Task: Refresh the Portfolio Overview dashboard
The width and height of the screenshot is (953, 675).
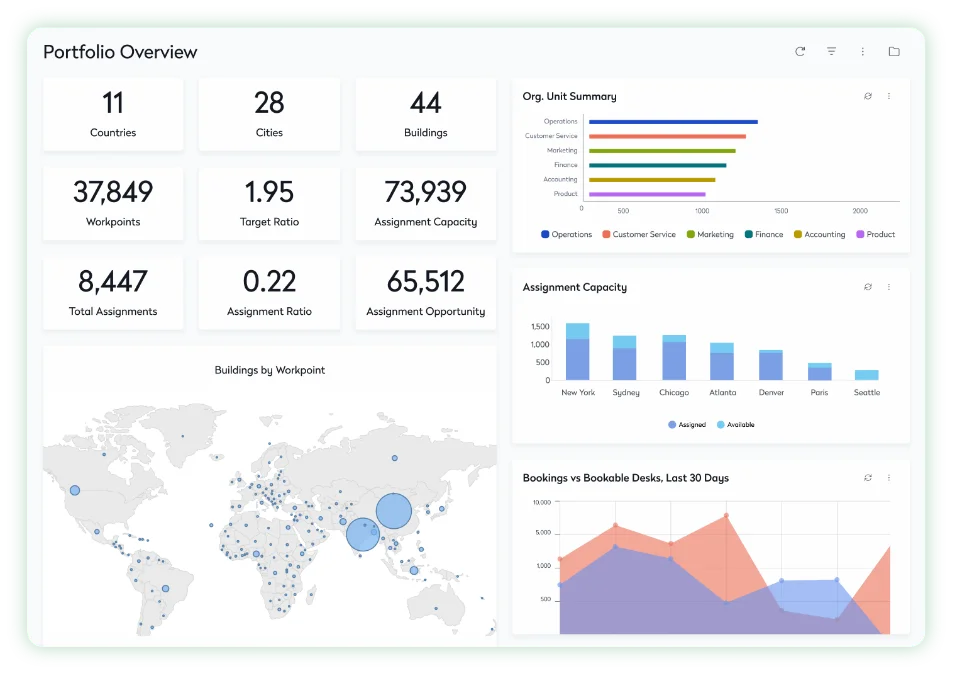Action: [800, 52]
